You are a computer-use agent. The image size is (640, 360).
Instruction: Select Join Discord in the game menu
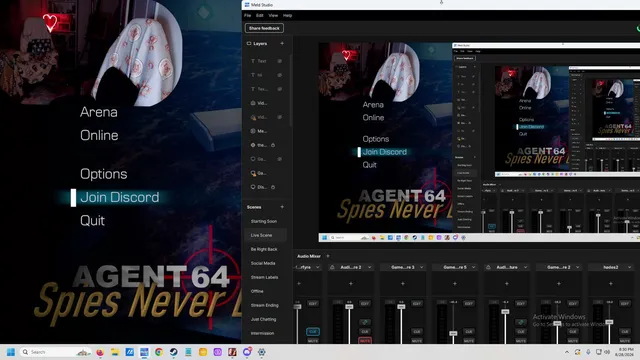[120, 198]
